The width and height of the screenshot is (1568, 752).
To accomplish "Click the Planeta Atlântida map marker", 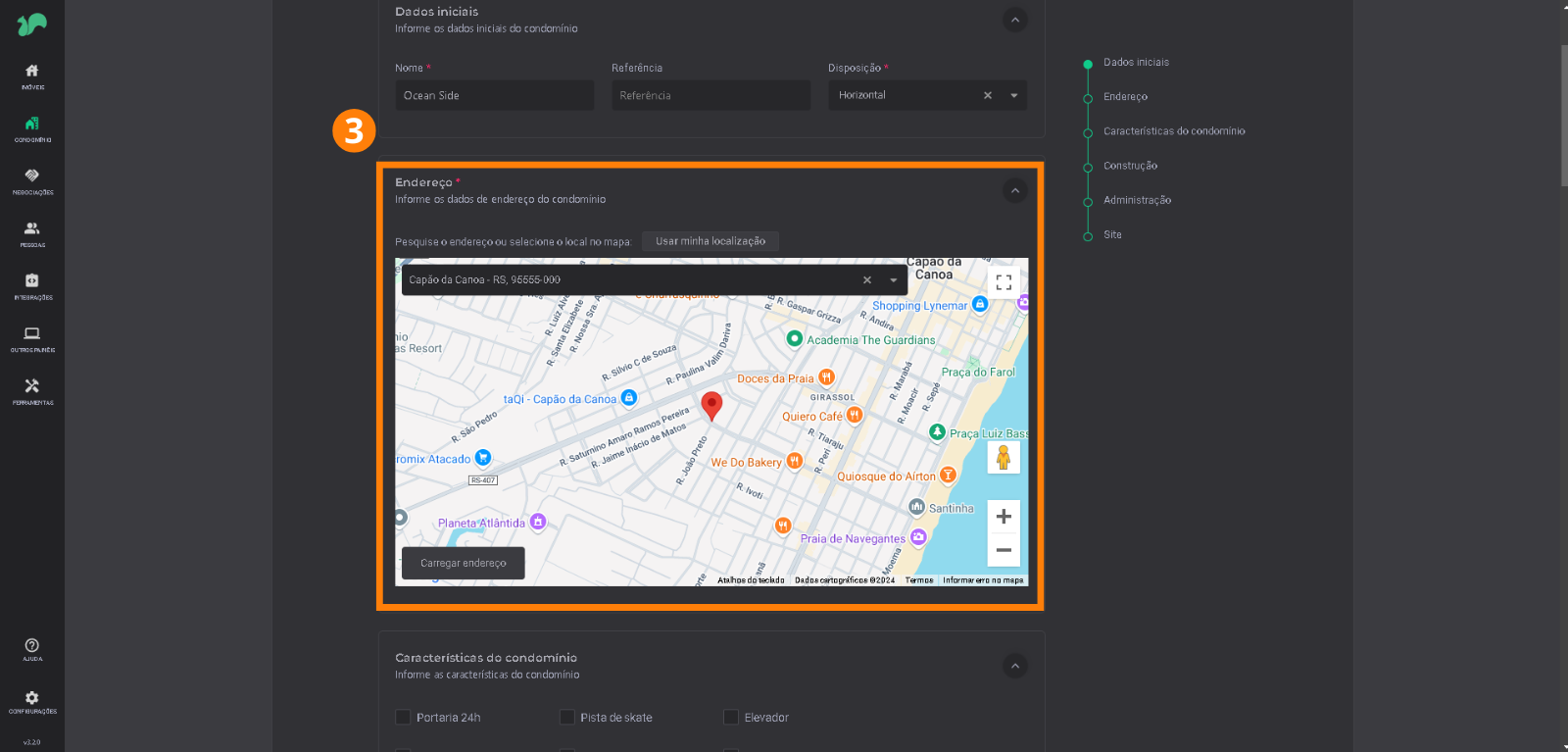I will click(538, 522).
